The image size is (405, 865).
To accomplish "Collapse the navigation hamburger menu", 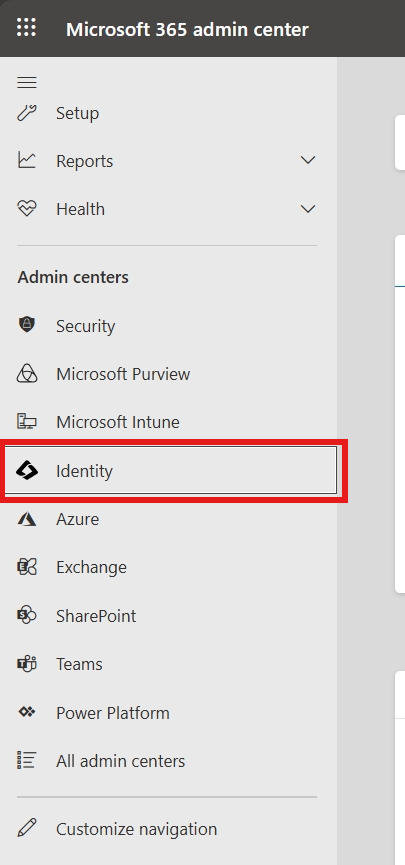I will 26,83.
